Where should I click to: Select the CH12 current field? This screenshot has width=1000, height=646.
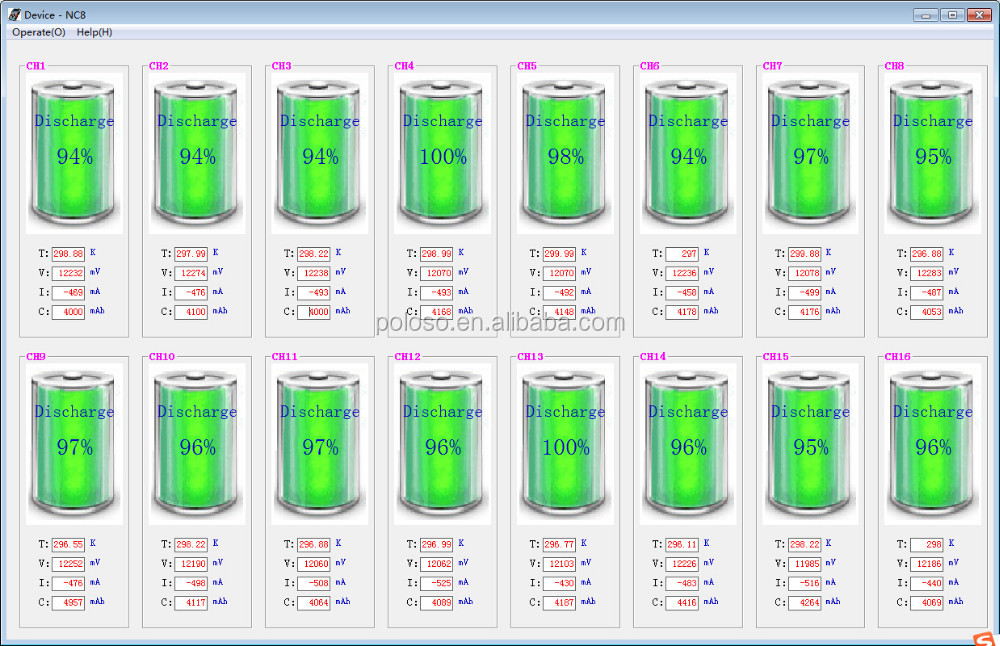[436, 583]
